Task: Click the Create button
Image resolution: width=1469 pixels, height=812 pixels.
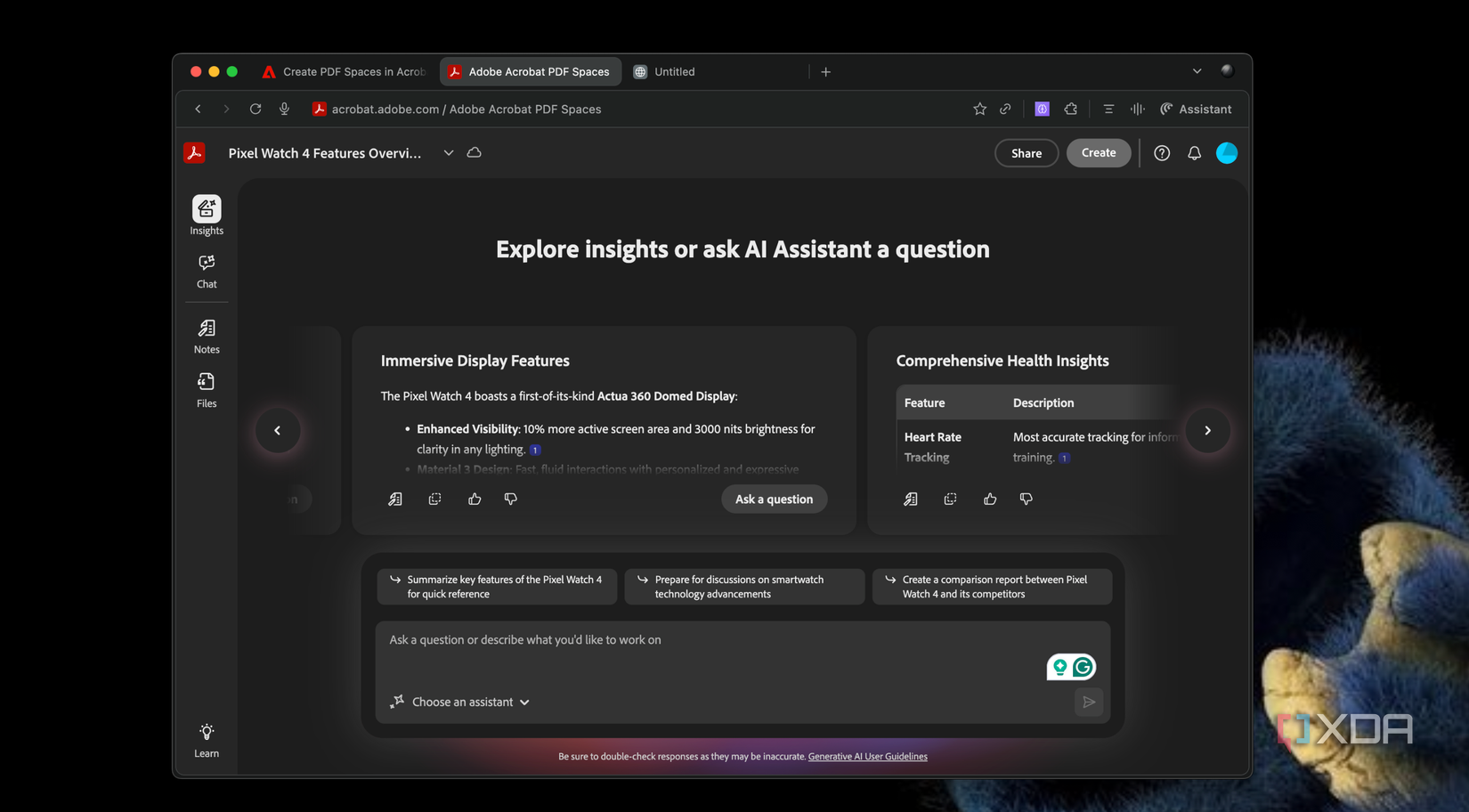Action: tap(1099, 153)
